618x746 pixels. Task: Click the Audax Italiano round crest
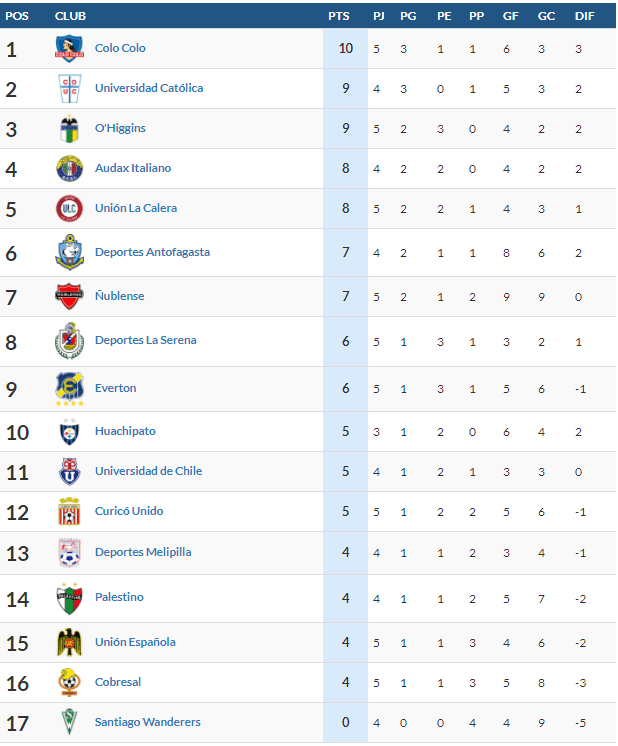click(69, 168)
